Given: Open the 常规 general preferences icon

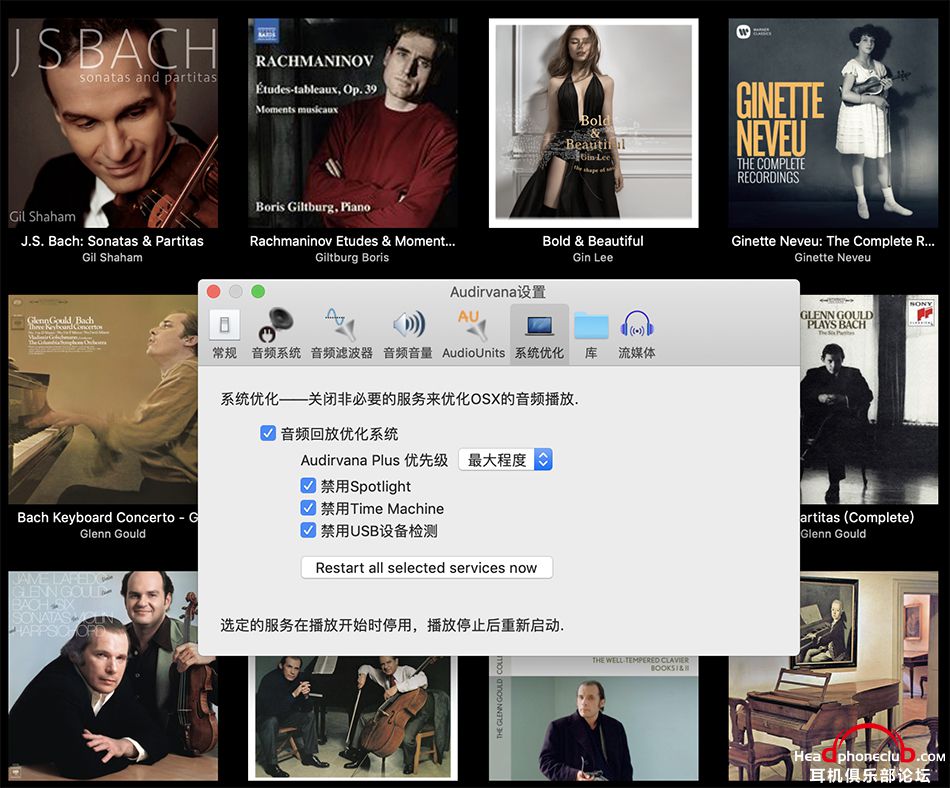Looking at the screenshot, I should (224, 334).
